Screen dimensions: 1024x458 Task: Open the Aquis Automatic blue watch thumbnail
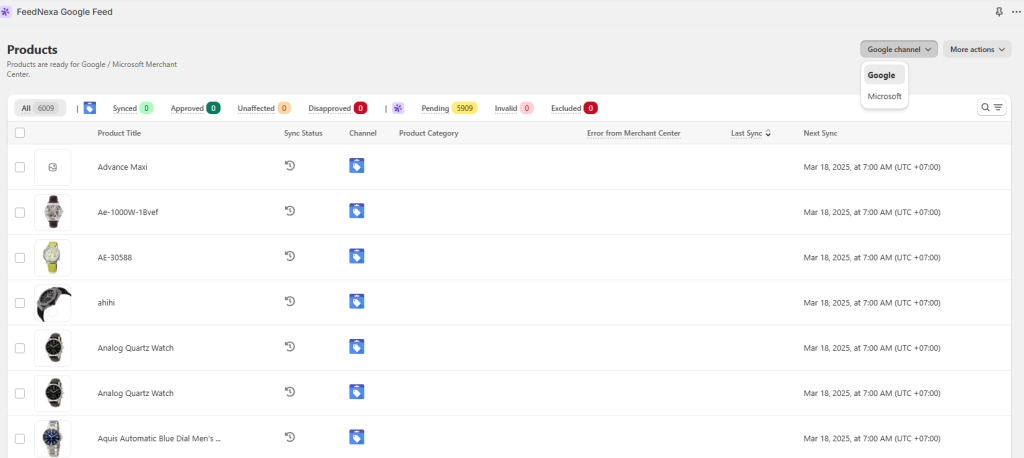(x=53, y=438)
